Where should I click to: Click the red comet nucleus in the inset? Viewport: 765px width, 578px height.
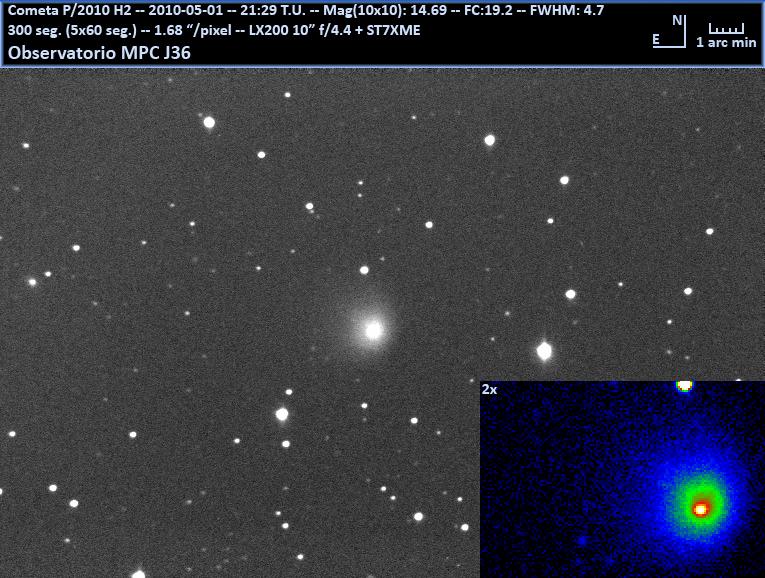[701, 509]
